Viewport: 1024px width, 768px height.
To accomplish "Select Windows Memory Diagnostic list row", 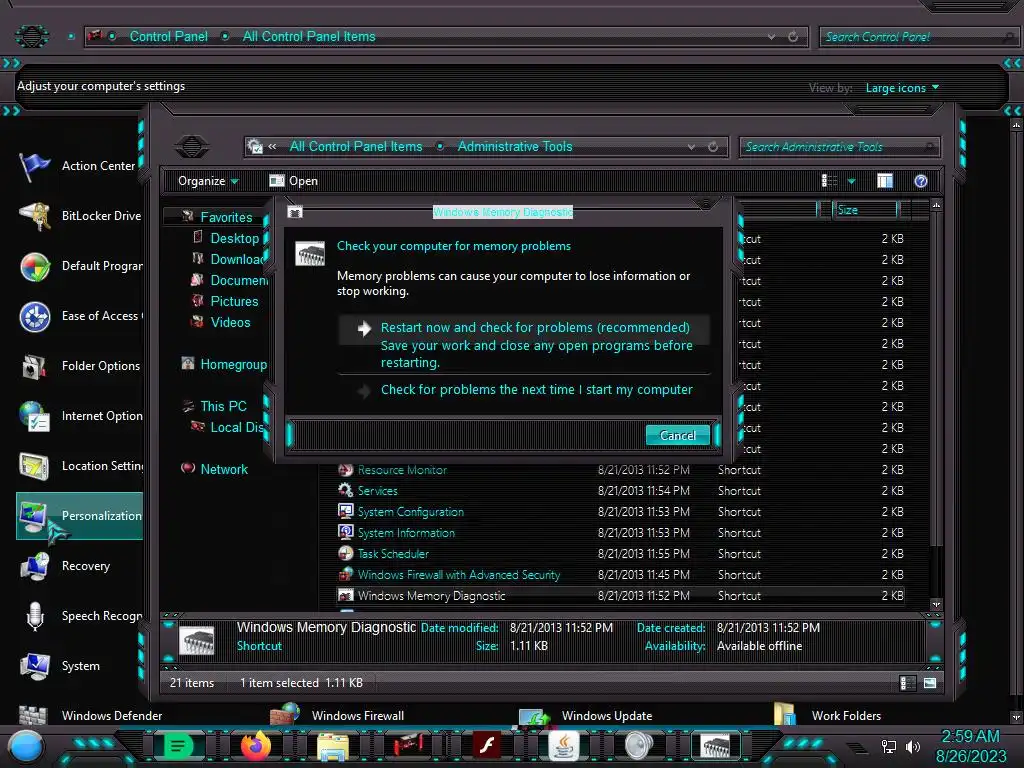I will [620, 596].
